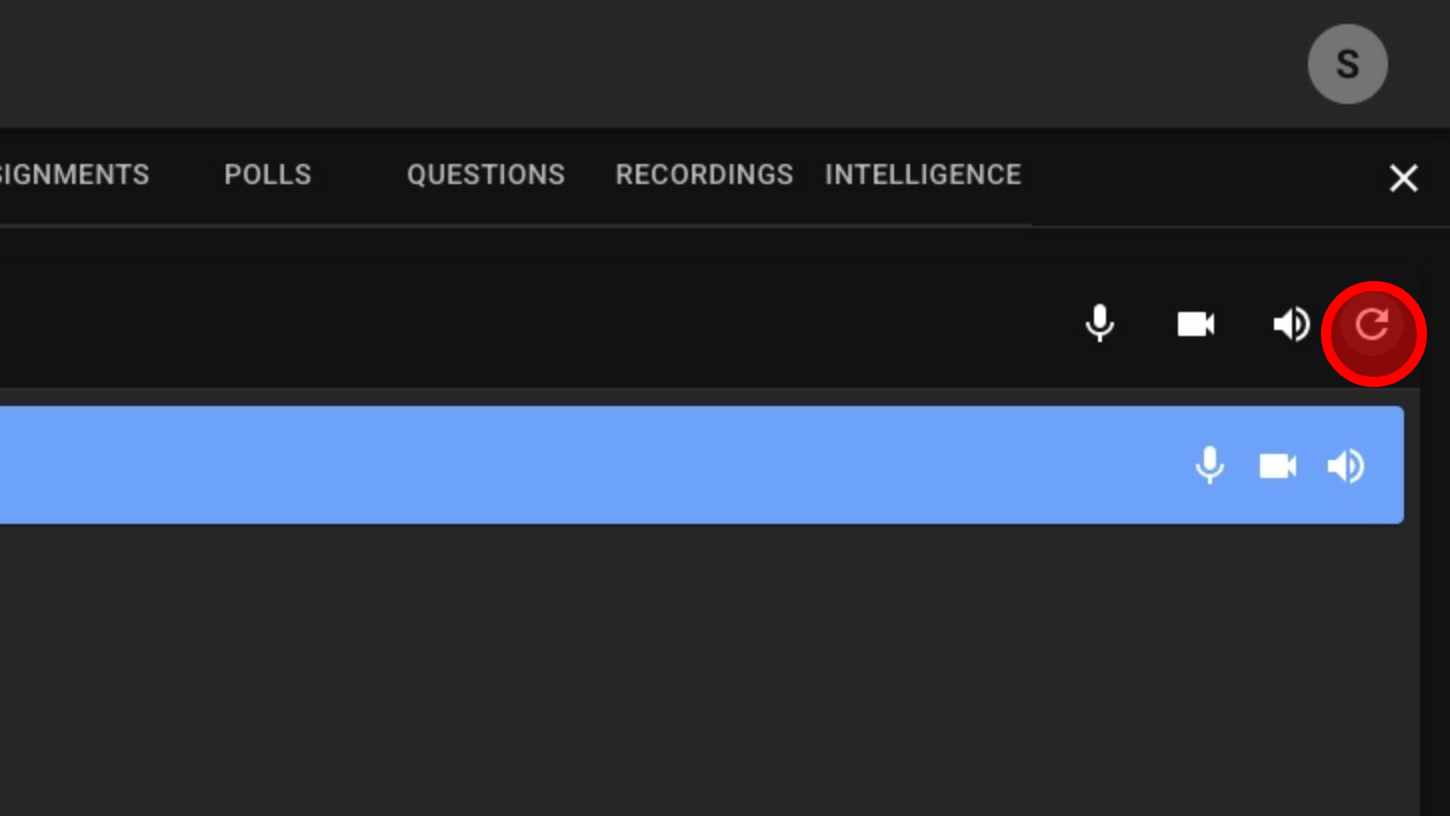1450x816 pixels.
Task: Toggle camera in the highlighted blue row
Action: 1277,466
